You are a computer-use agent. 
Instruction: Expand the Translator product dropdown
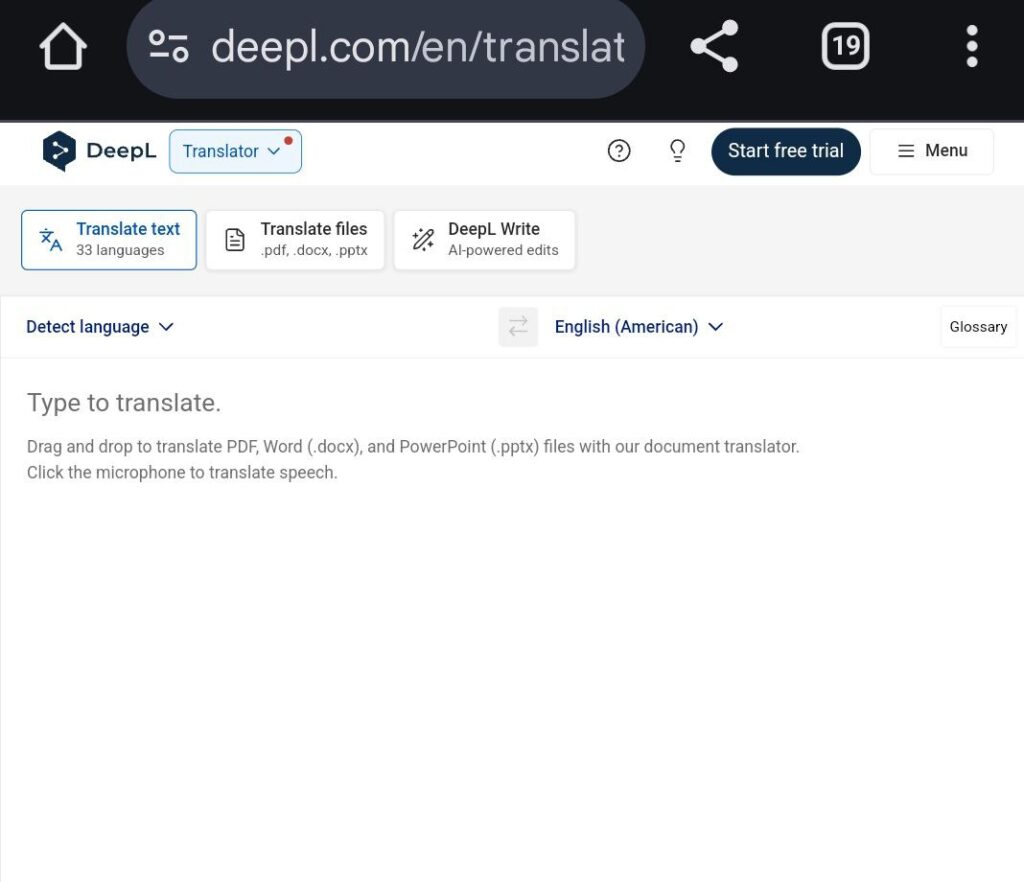coord(235,151)
